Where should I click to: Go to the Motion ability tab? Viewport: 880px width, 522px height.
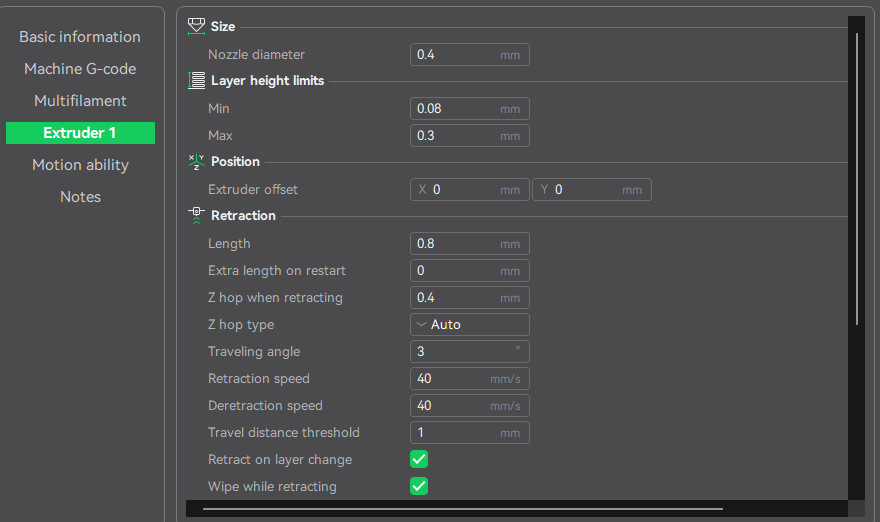[80, 165]
